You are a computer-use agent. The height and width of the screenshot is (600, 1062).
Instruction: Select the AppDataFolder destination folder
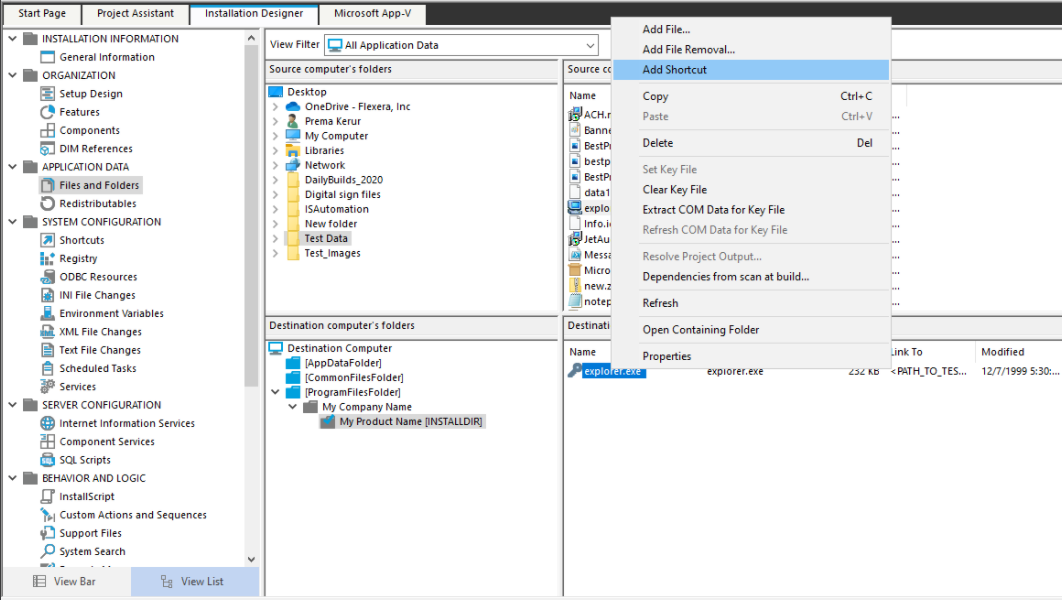[x=342, y=363]
